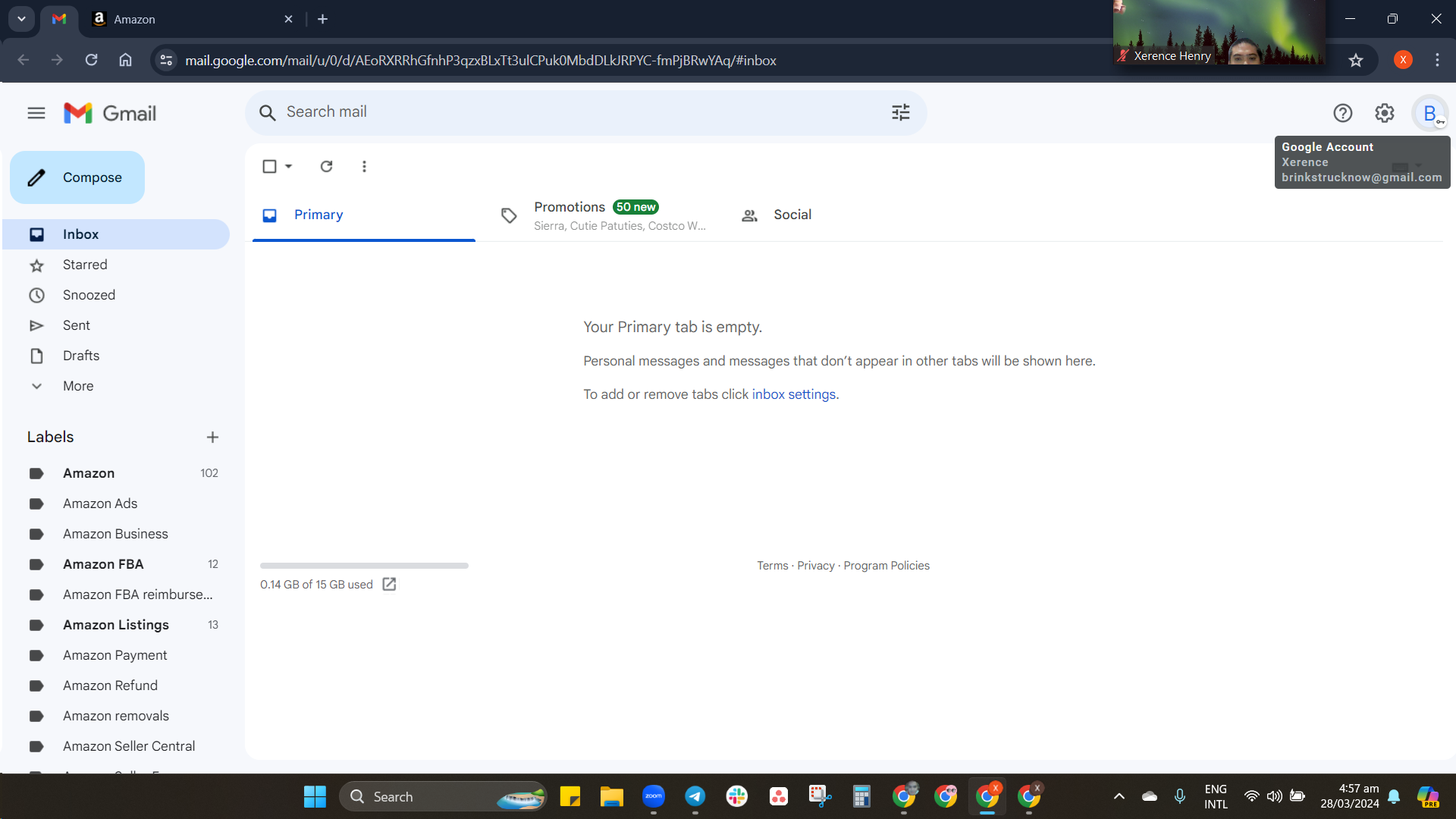Open Slack from taskbar

click(737, 796)
